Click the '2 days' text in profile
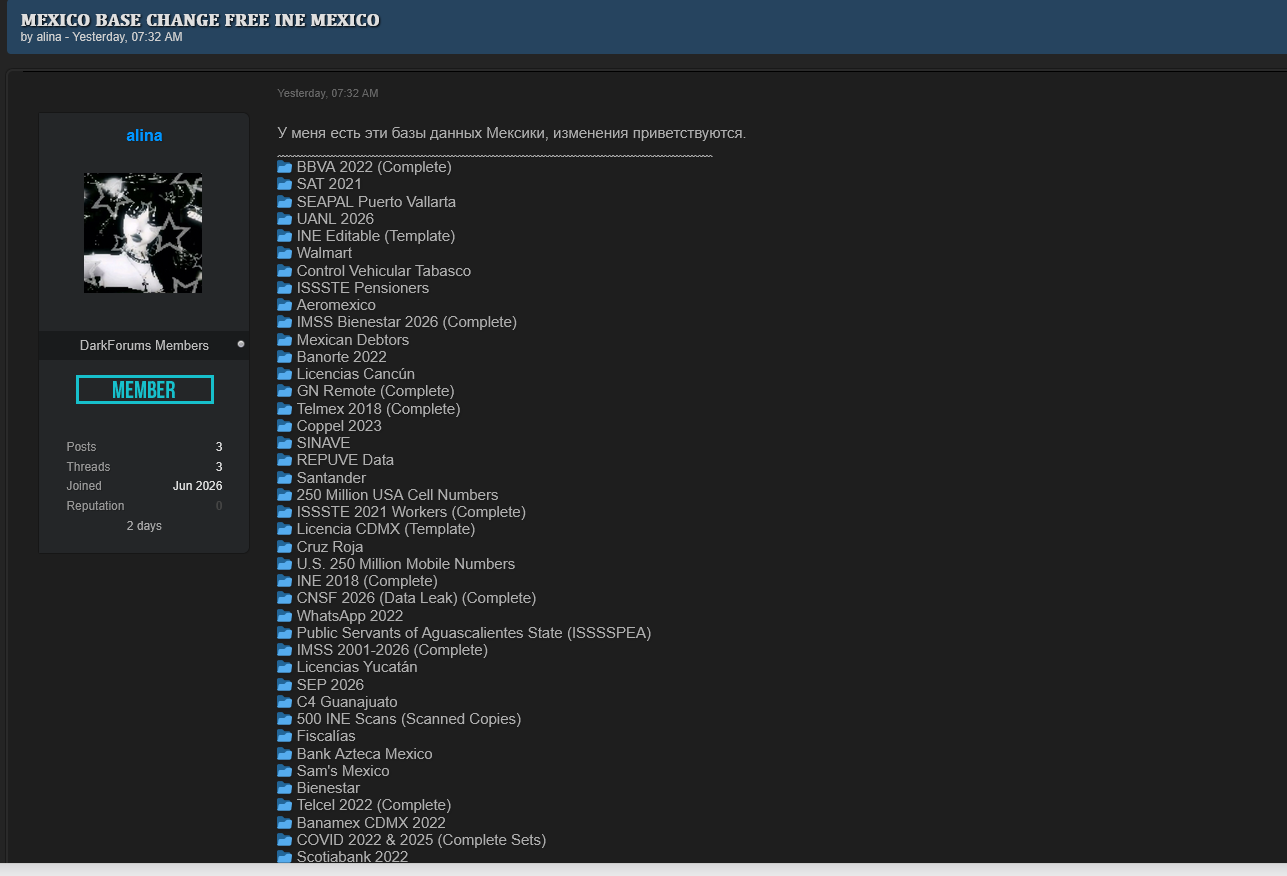This screenshot has height=876, width=1287. [x=144, y=526]
